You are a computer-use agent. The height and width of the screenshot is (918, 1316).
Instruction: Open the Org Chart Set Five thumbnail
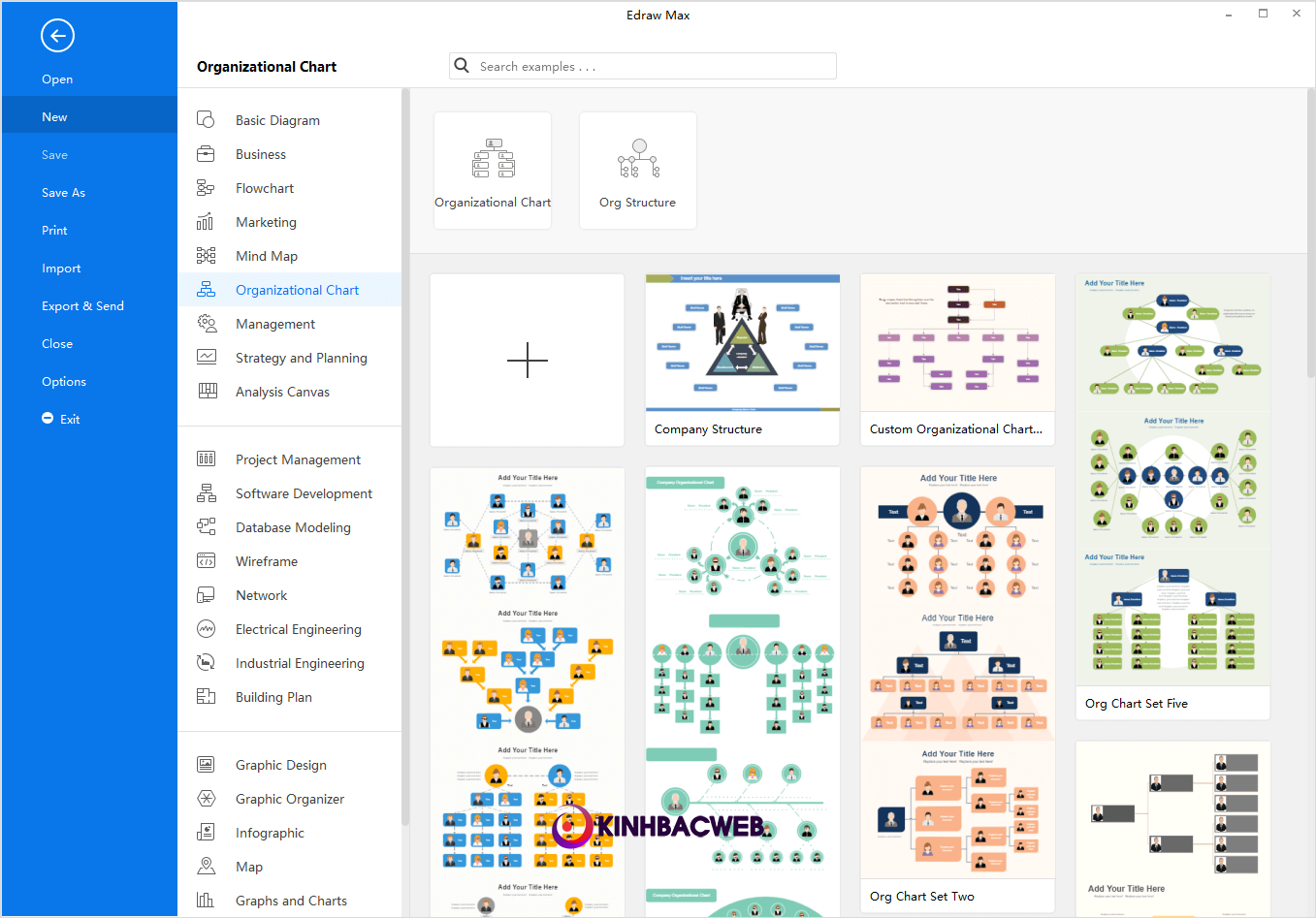point(1173,480)
